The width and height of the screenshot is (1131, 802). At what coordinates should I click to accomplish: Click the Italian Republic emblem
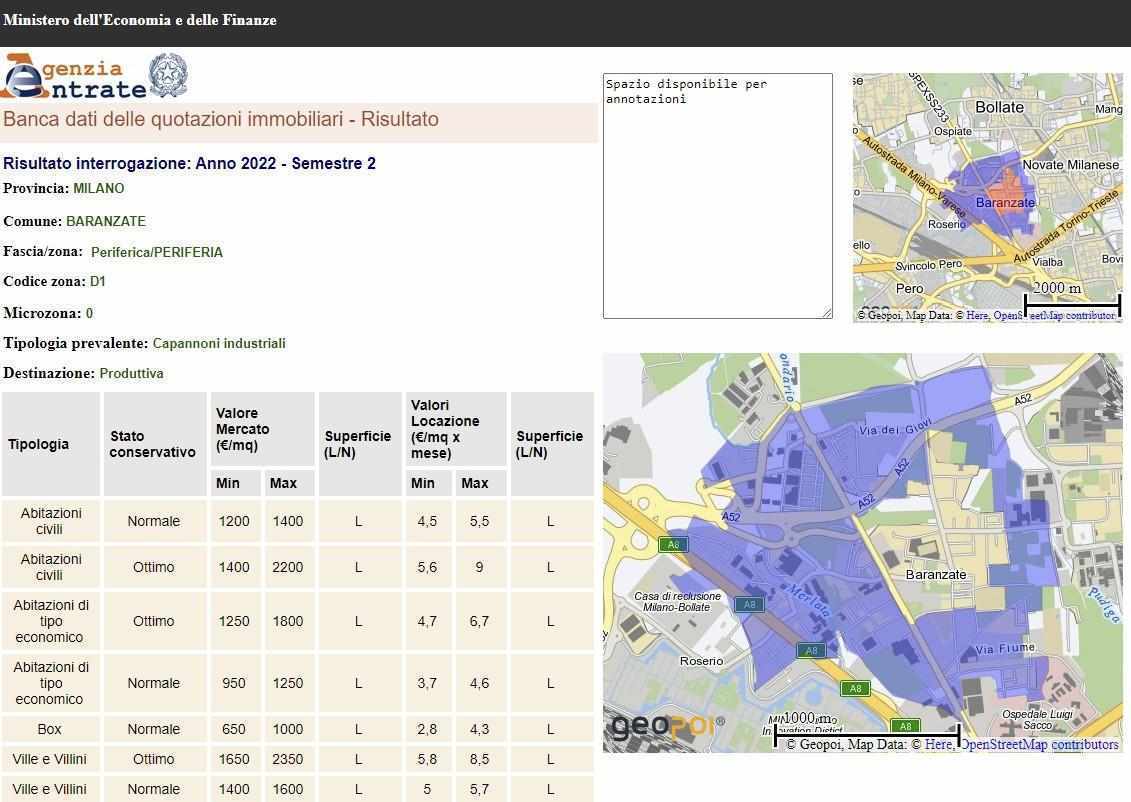point(168,76)
